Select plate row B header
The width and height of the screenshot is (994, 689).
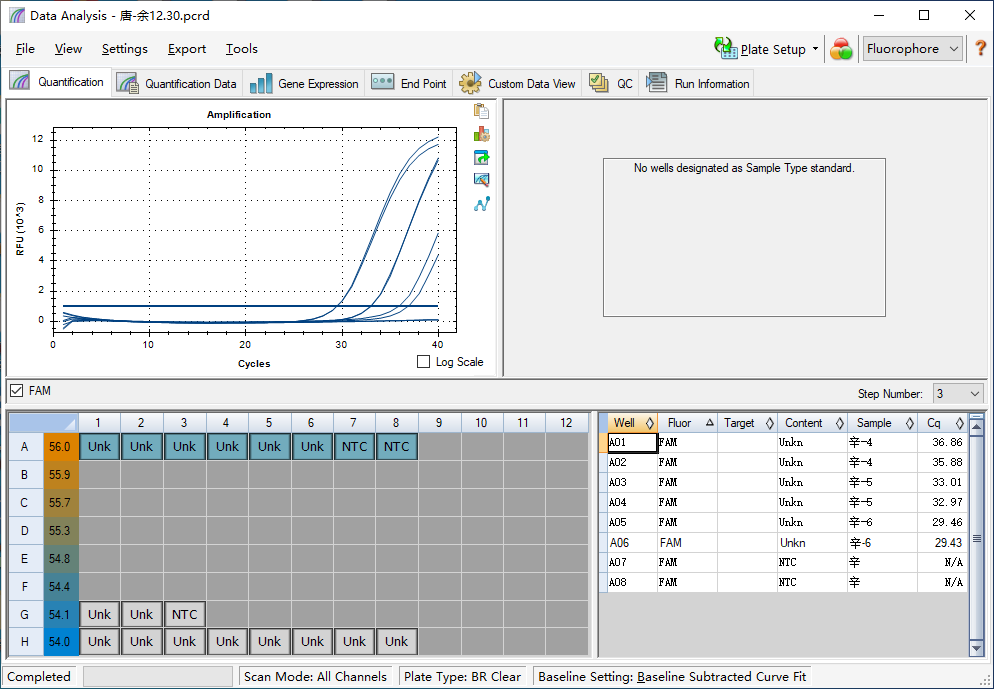tap(25, 475)
